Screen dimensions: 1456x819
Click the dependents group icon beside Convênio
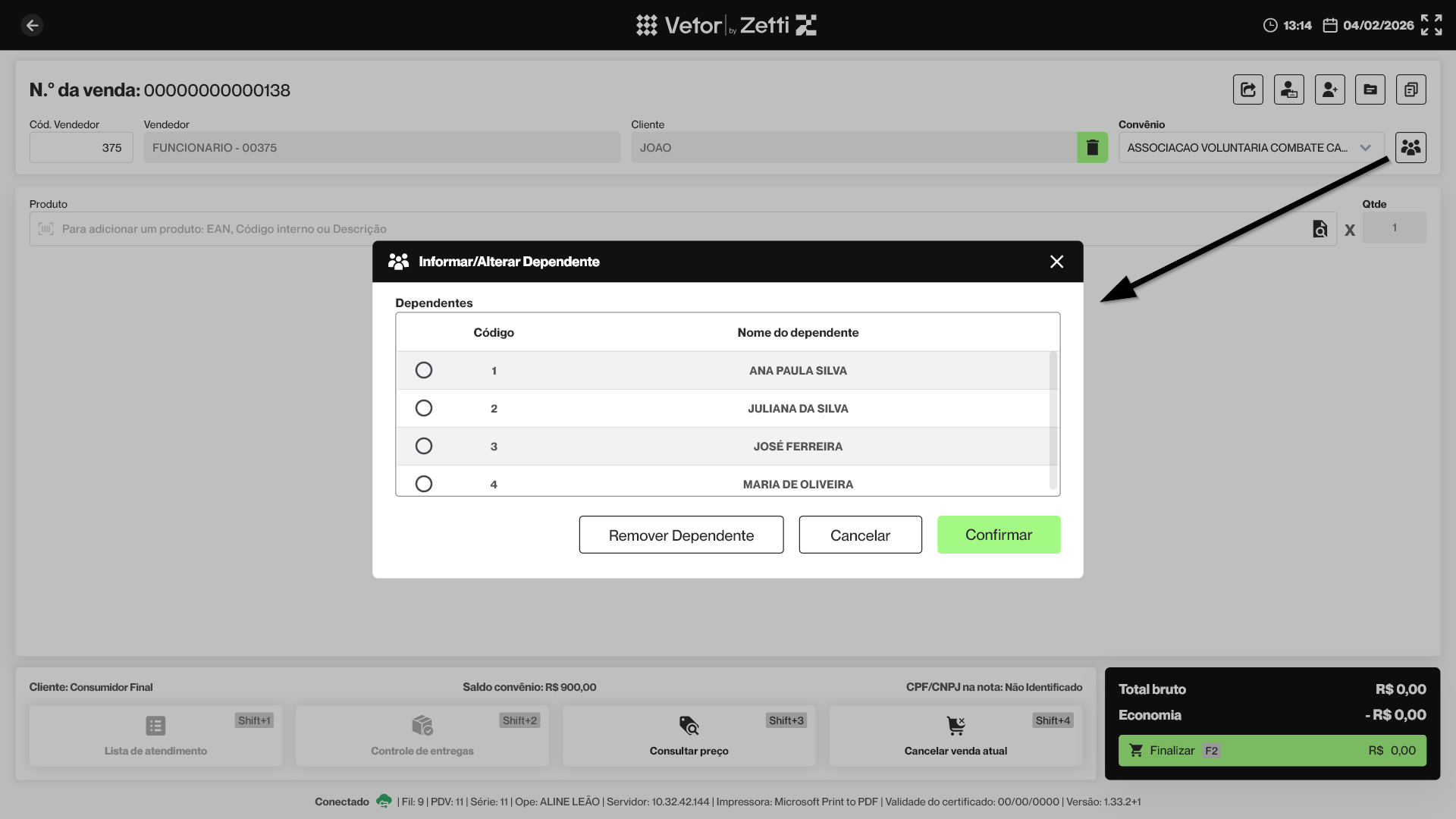click(x=1410, y=147)
